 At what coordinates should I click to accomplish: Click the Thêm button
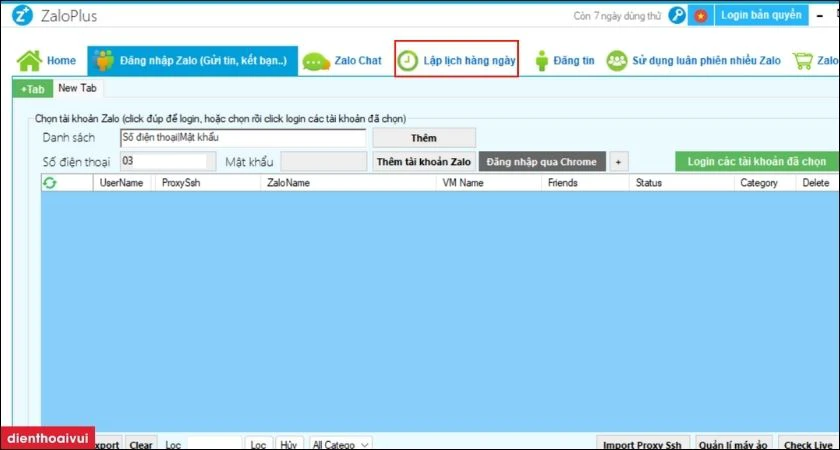424,138
